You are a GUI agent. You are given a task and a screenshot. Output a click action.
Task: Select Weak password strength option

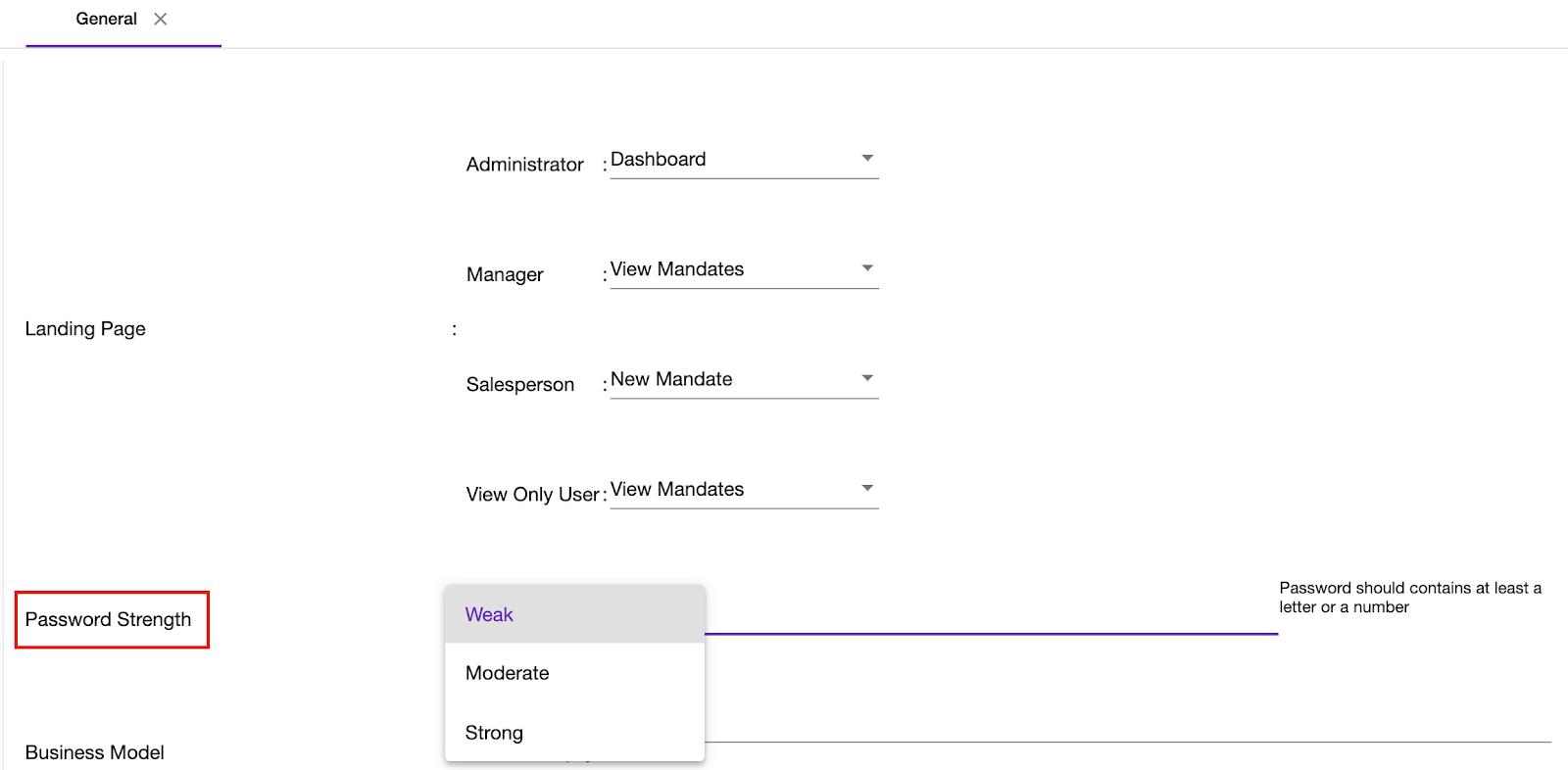(489, 615)
